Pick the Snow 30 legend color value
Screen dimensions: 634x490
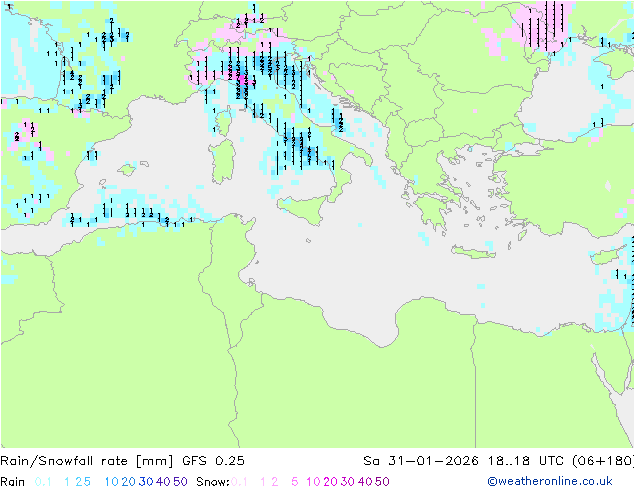(x=348, y=482)
